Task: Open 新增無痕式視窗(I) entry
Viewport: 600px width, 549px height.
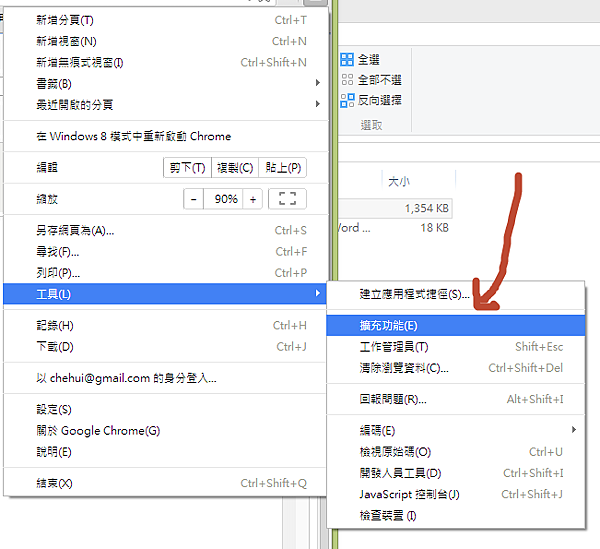Action: click(165, 62)
